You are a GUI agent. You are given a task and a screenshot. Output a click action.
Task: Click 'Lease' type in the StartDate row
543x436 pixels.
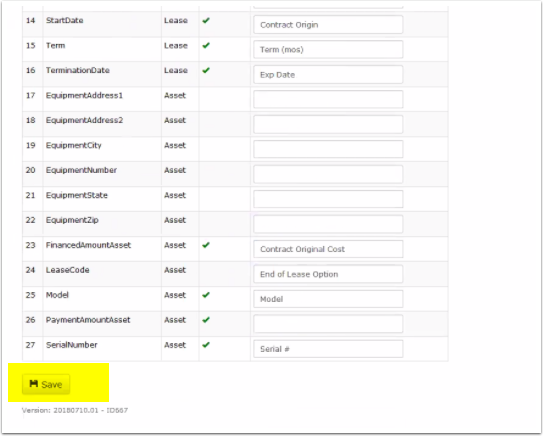click(x=176, y=20)
